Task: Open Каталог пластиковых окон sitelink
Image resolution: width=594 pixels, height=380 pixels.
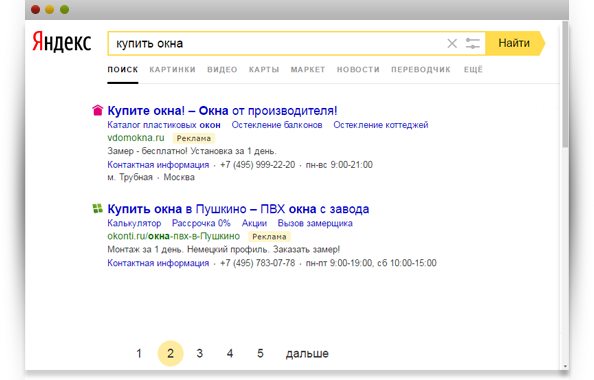Action: [x=164, y=125]
